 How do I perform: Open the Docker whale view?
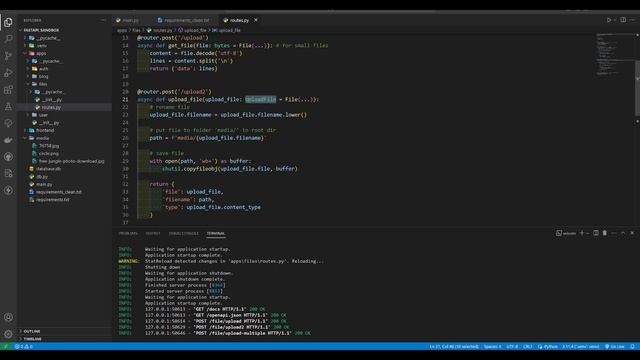point(8,140)
